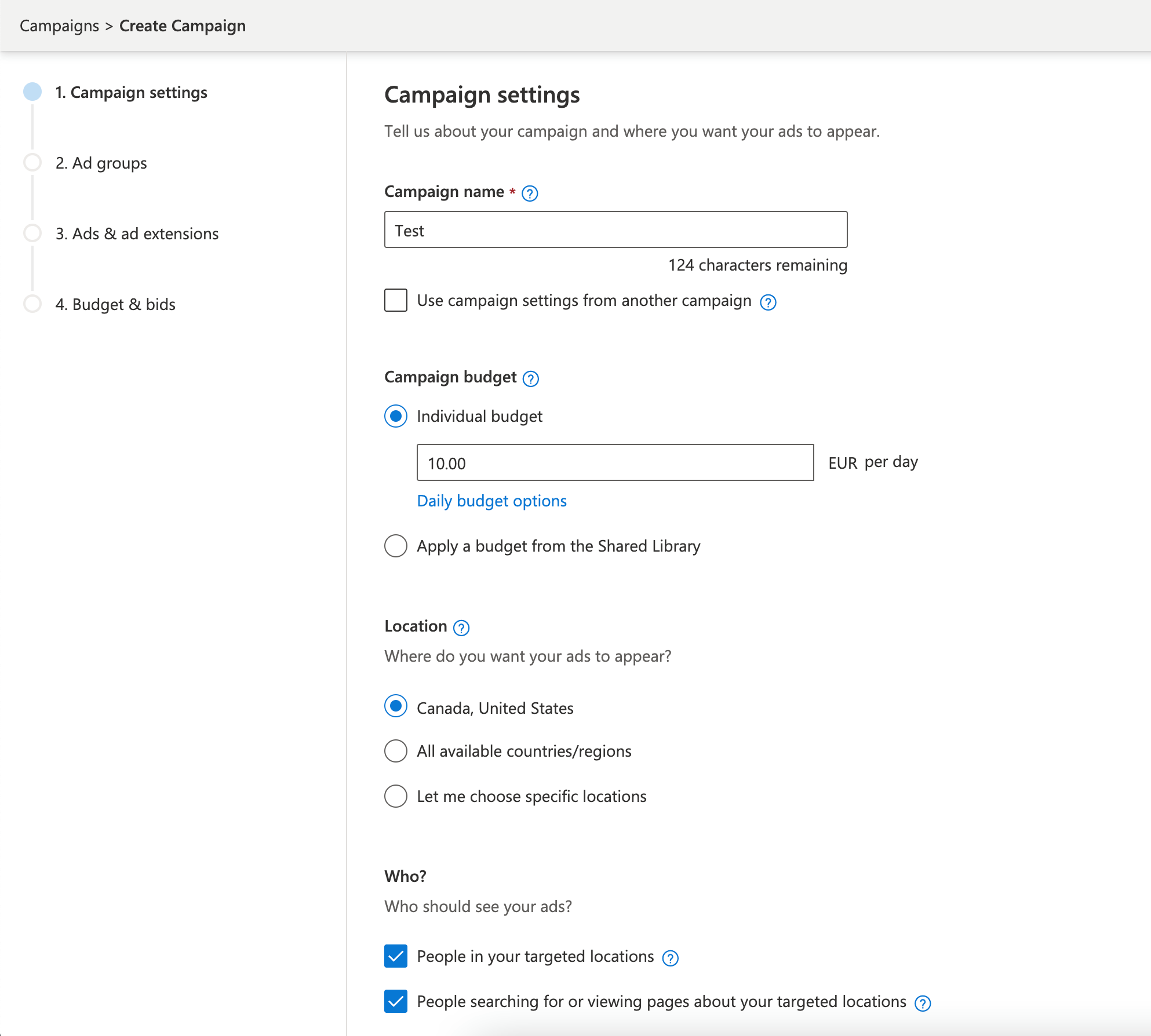Viewport: 1151px width, 1036px height.
Task: Select the Individual budget radio button
Action: click(x=396, y=416)
